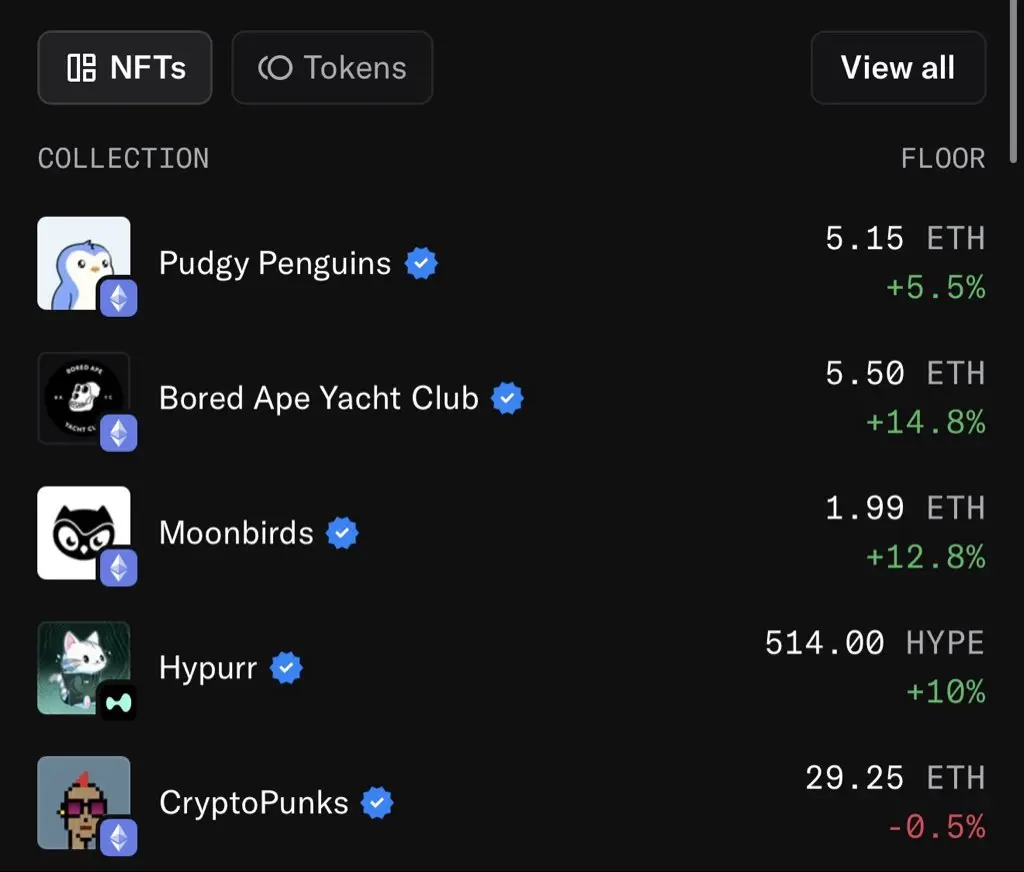Click the FLOOR column header

click(x=943, y=159)
